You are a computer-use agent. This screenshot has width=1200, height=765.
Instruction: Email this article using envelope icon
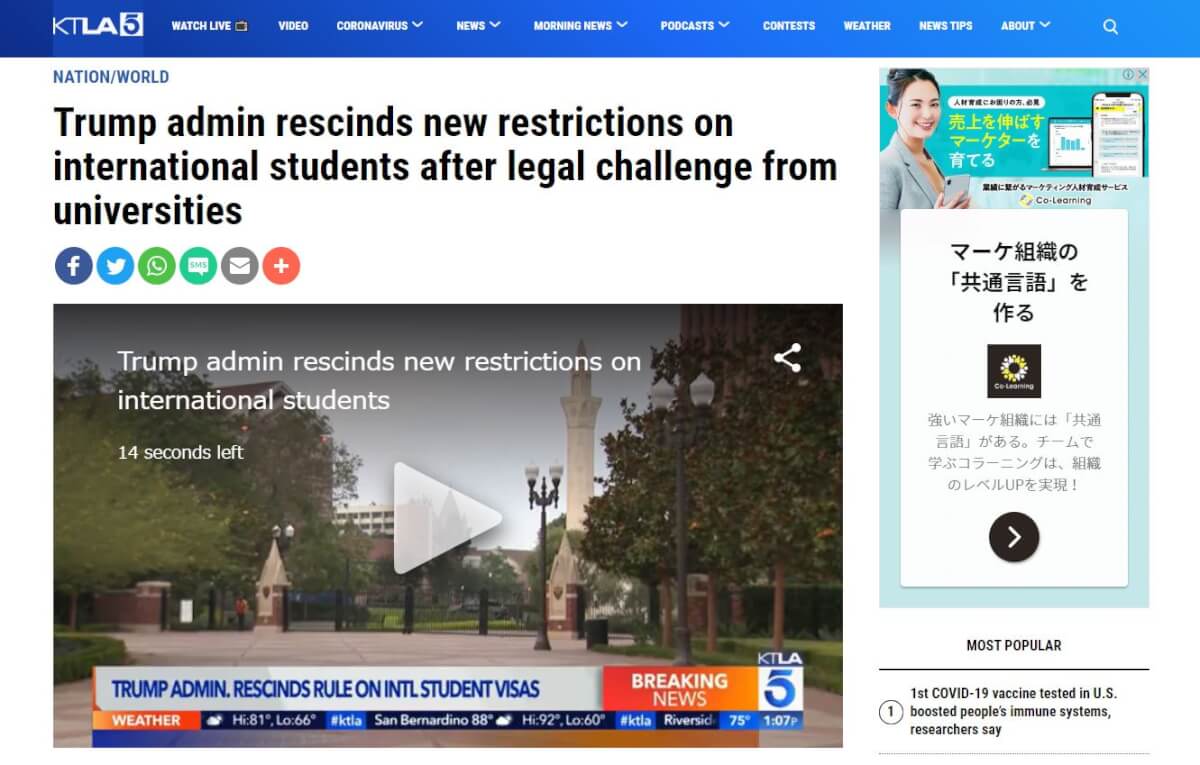point(240,266)
